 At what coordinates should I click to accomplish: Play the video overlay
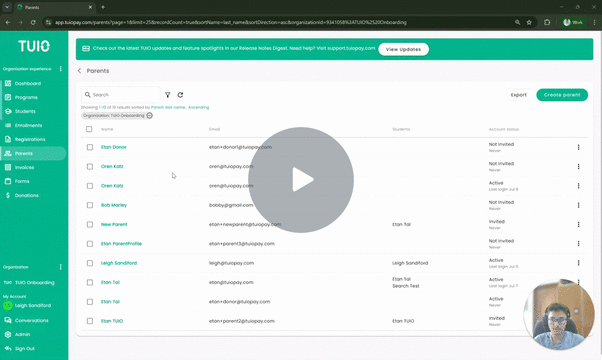[301, 180]
